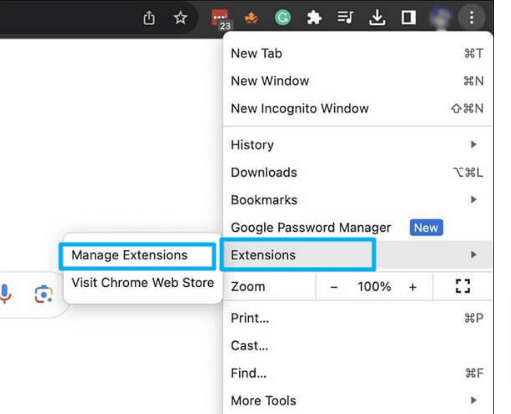Open the red extension with badge 23
The height and width of the screenshot is (414, 511).
click(221, 19)
